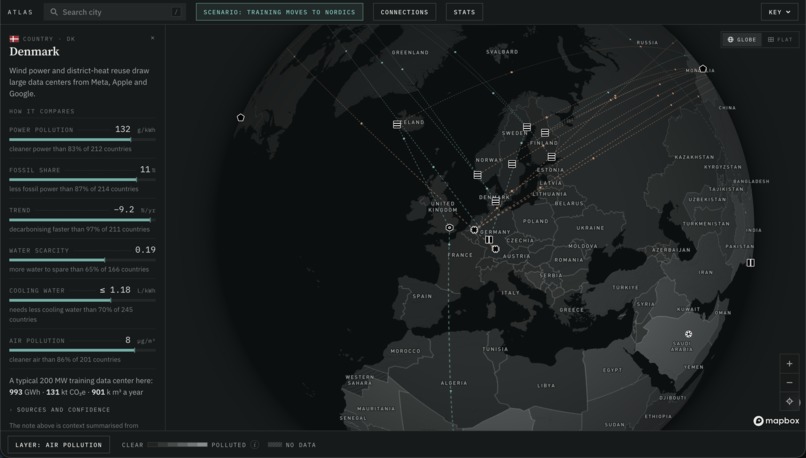Click the chip marker above the Austria label
806x458 pixels.
coord(496,249)
